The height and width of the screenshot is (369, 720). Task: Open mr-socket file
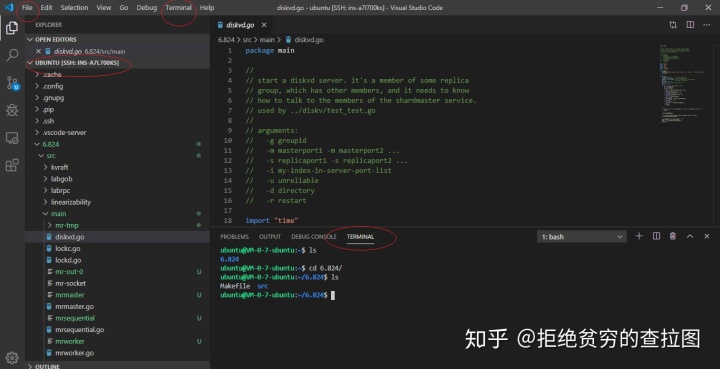(118, 283)
